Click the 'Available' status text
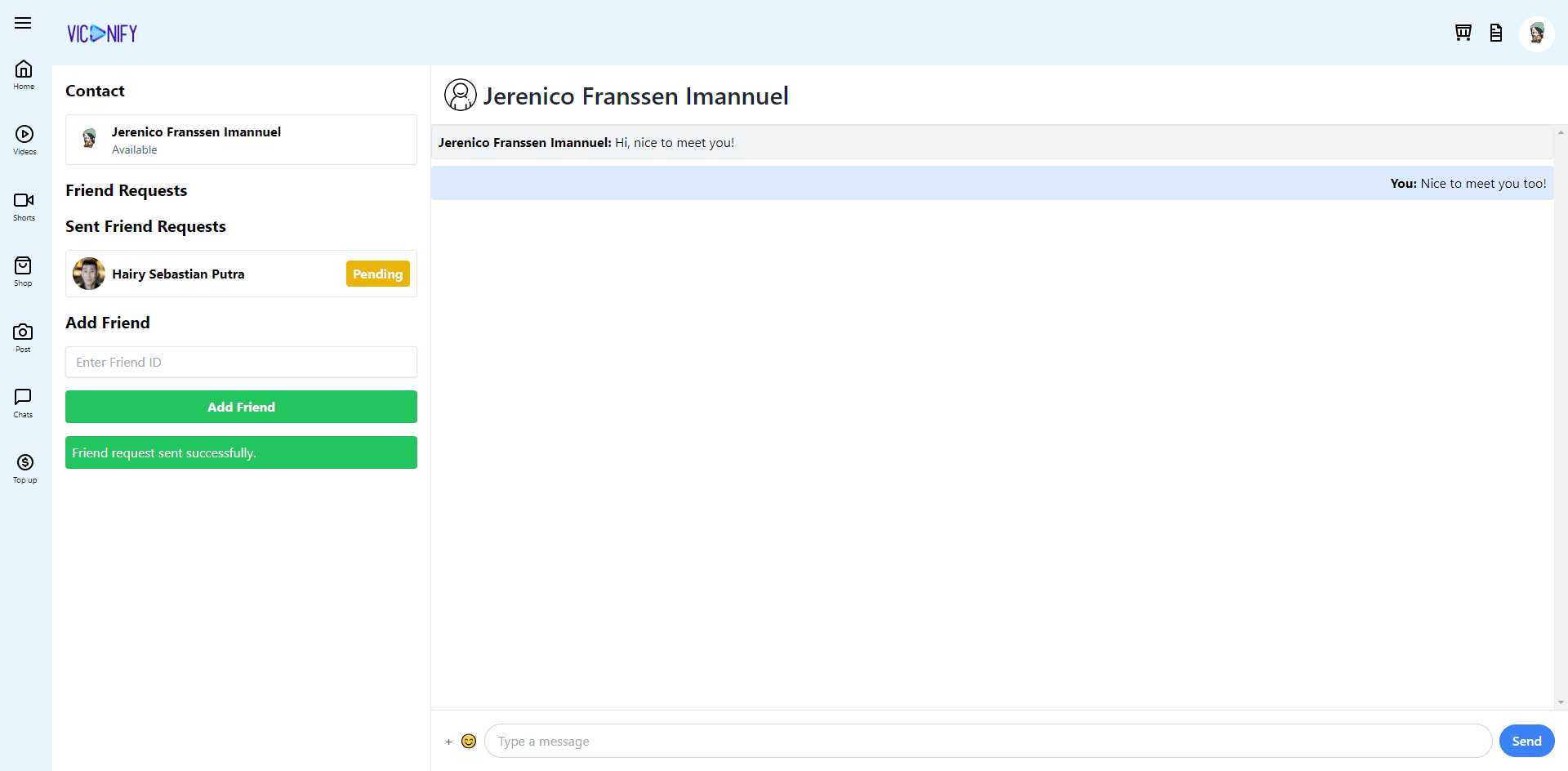This screenshot has height=771, width=1568. (x=135, y=149)
